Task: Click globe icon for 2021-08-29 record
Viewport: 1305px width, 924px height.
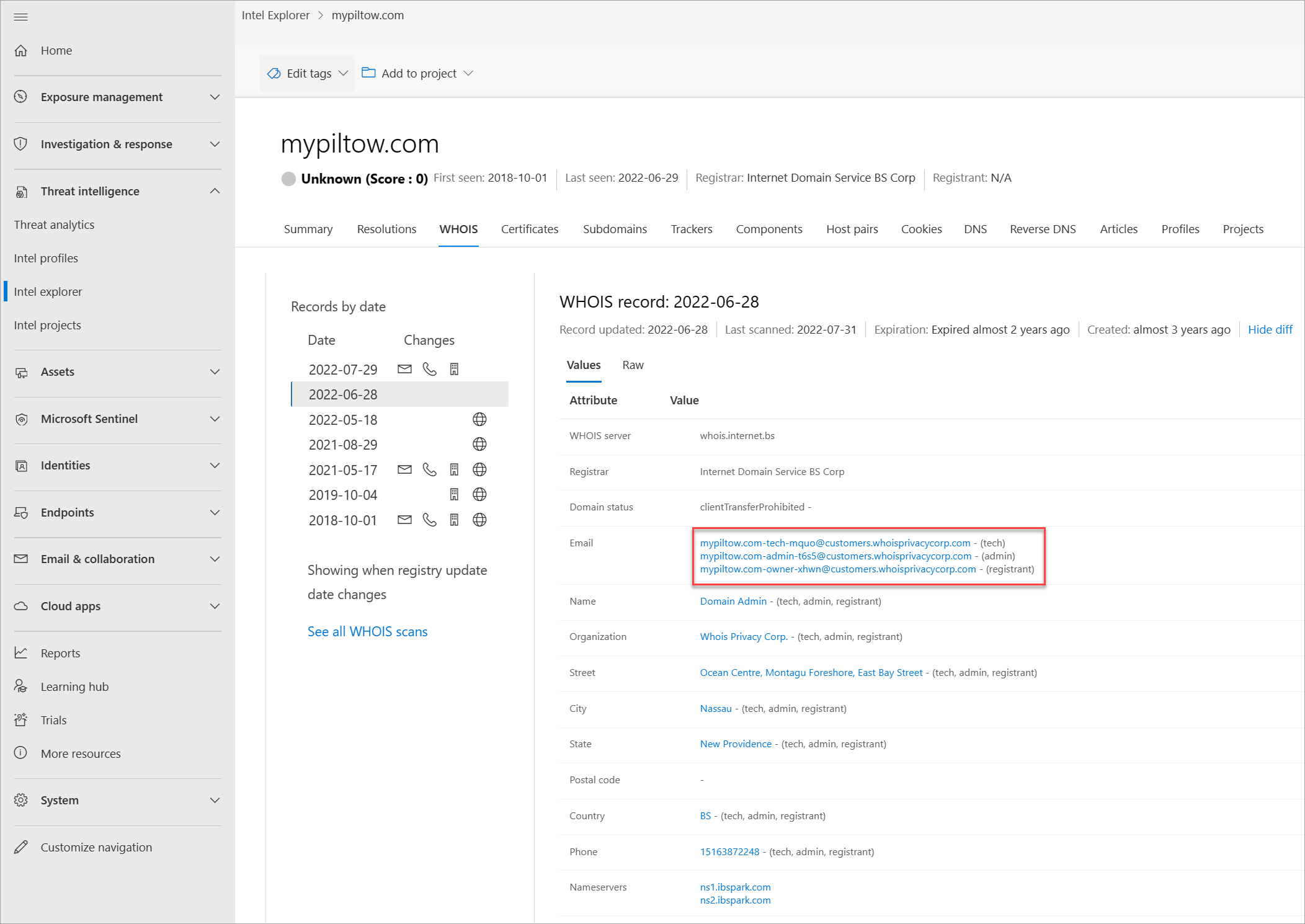Action: point(479,445)
